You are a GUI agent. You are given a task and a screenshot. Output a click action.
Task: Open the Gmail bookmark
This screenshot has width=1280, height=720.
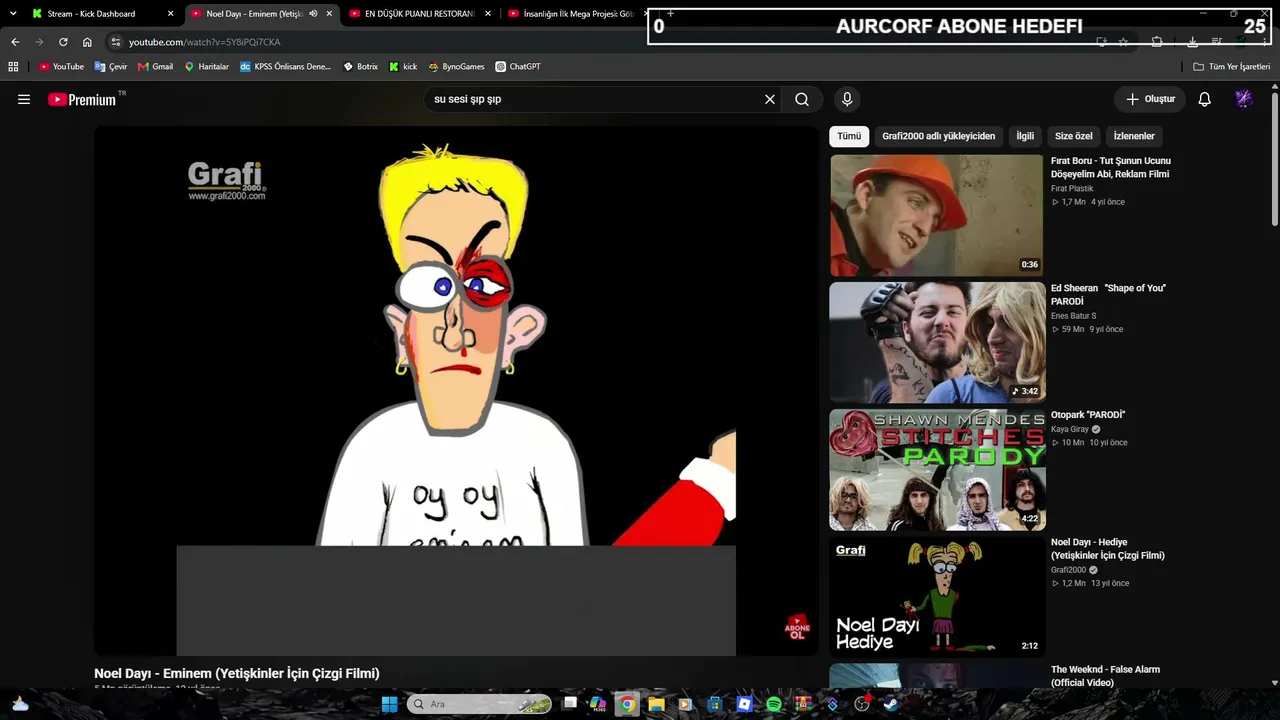[155, 67]
